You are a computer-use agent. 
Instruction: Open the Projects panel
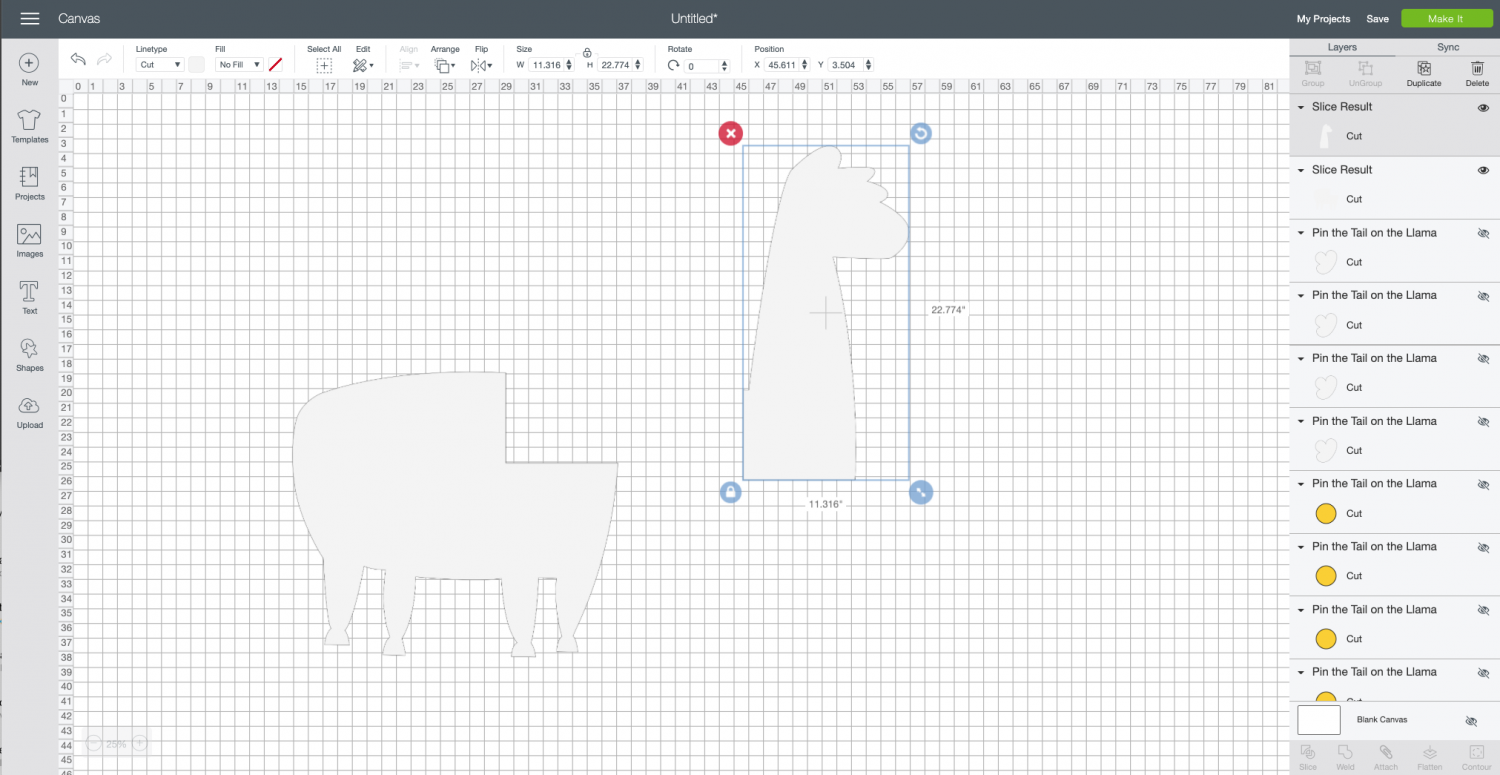click(29, 183)
